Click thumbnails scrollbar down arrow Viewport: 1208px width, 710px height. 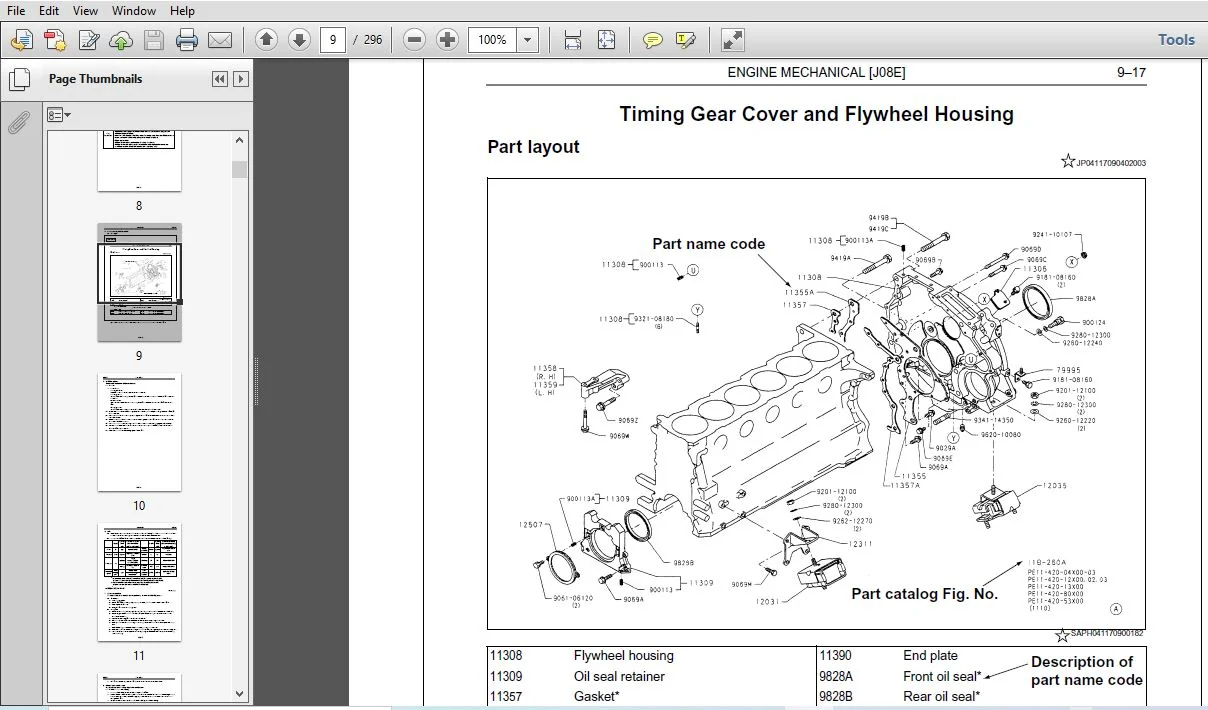pyautogui.click(x=240, y=694)
